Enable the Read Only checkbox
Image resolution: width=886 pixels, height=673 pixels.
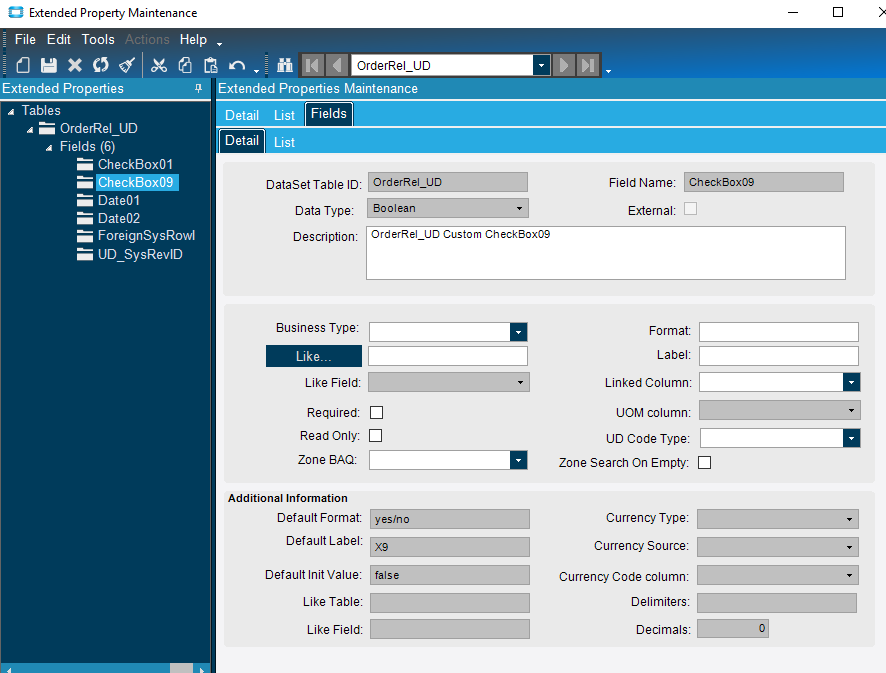click(375, 436)
